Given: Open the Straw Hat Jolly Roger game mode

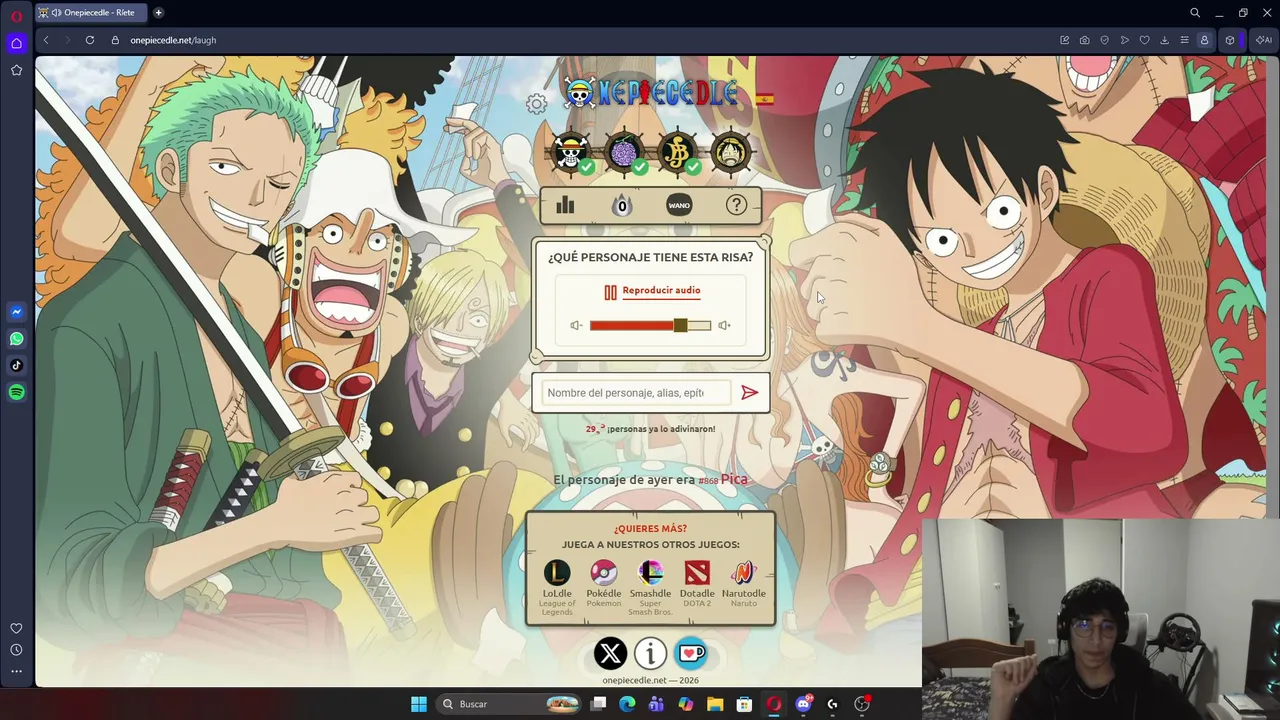Looking at the screenshot, I should click(x=571, y=152).
